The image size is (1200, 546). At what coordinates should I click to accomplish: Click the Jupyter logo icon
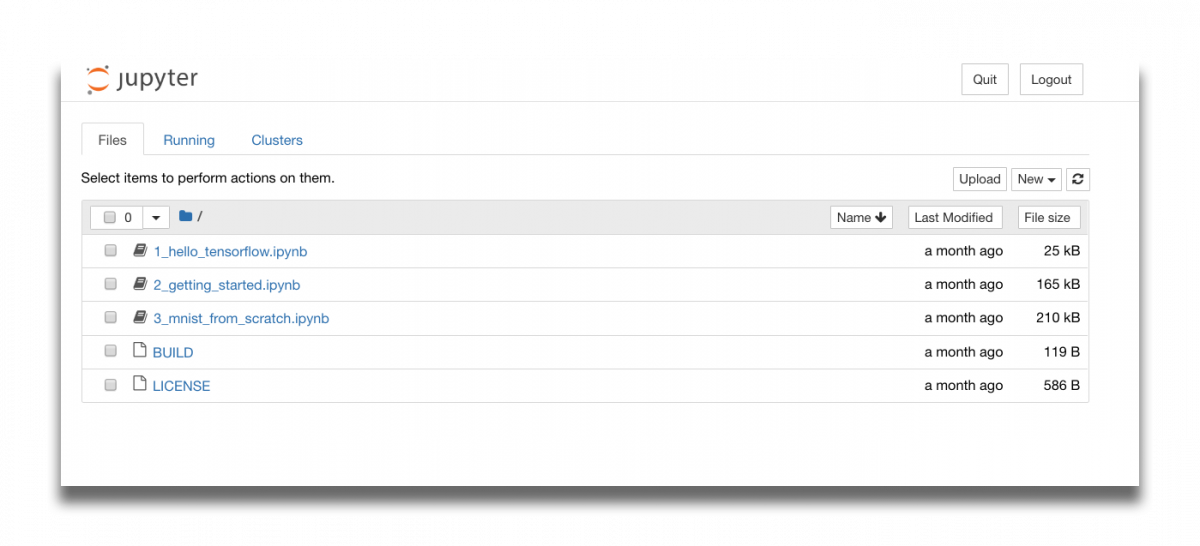[x=98, y=80]
